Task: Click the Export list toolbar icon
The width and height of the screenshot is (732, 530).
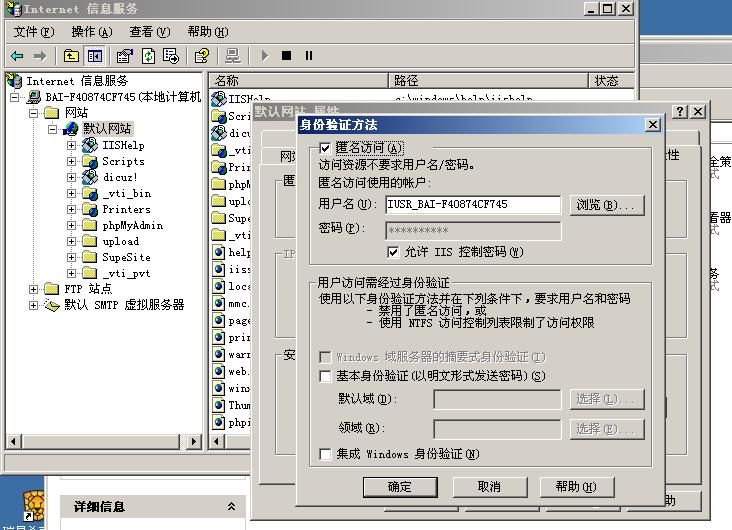Action: click(171, 56)
